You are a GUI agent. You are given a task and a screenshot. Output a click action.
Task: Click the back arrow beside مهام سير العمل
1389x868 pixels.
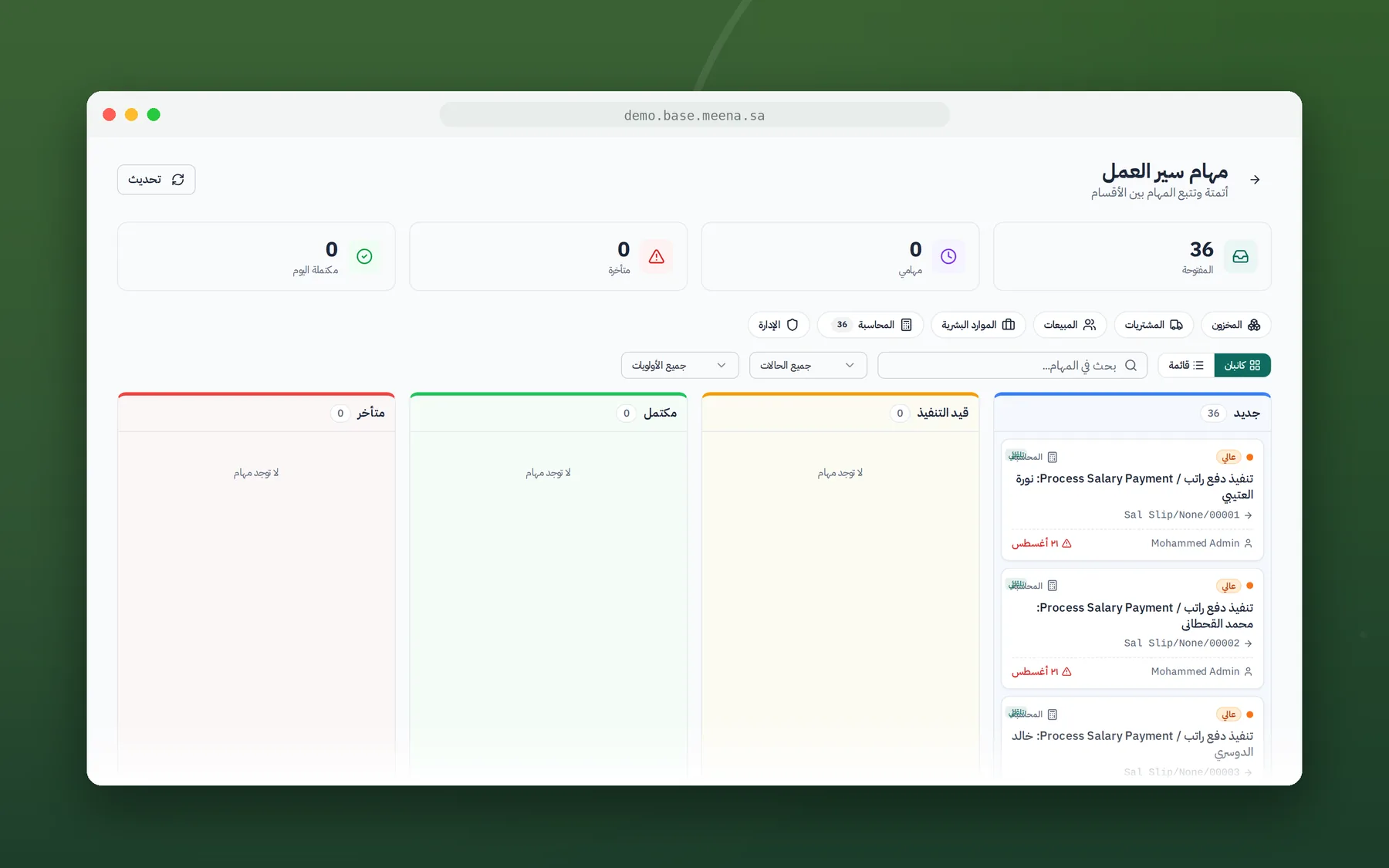[x=1256, y=180]
